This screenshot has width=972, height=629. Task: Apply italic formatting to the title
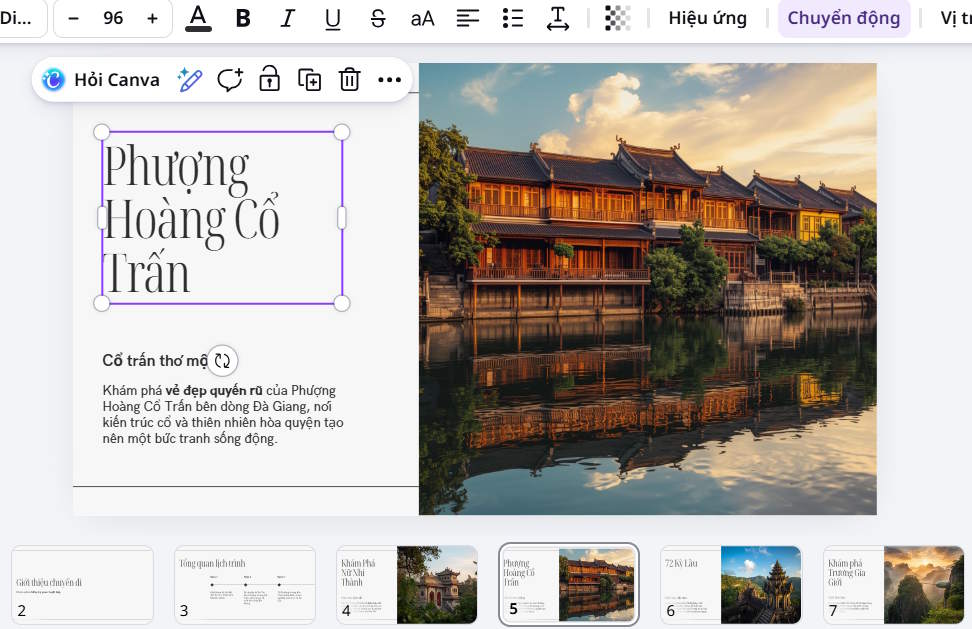click(287, 18)
